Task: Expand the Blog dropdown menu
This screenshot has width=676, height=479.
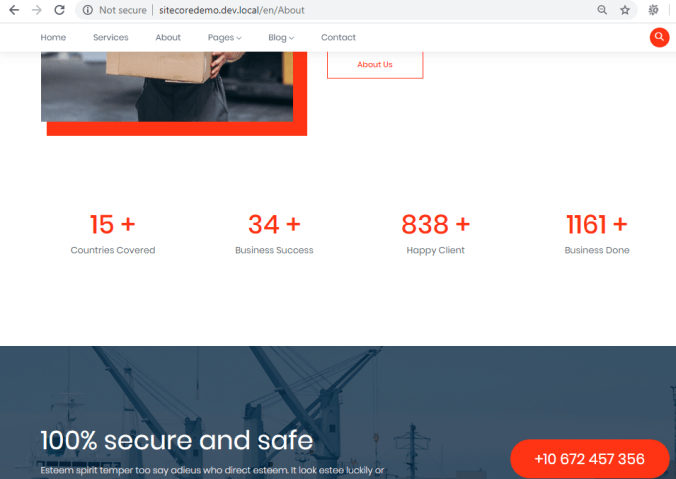Action: [280, 38]
